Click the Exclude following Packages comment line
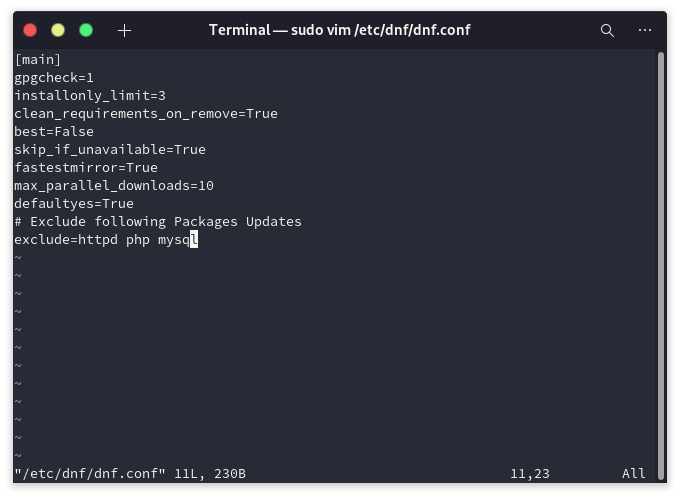This screenshot has width=680, height=498. click(158, 221)
